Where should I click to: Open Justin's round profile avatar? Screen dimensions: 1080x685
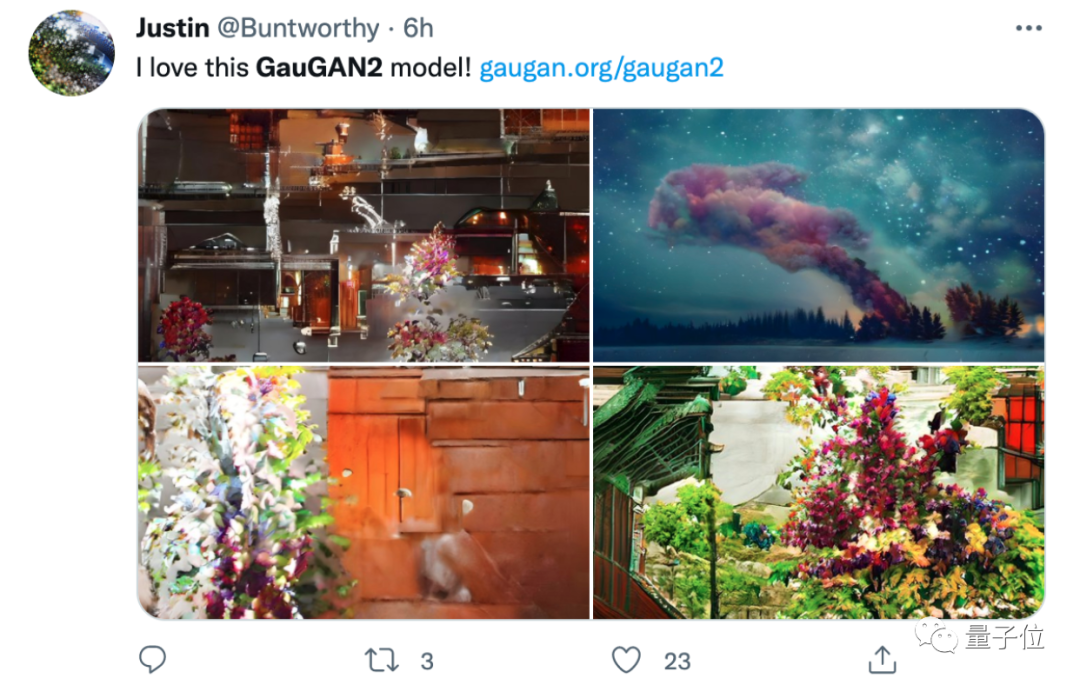coord(72,52)
